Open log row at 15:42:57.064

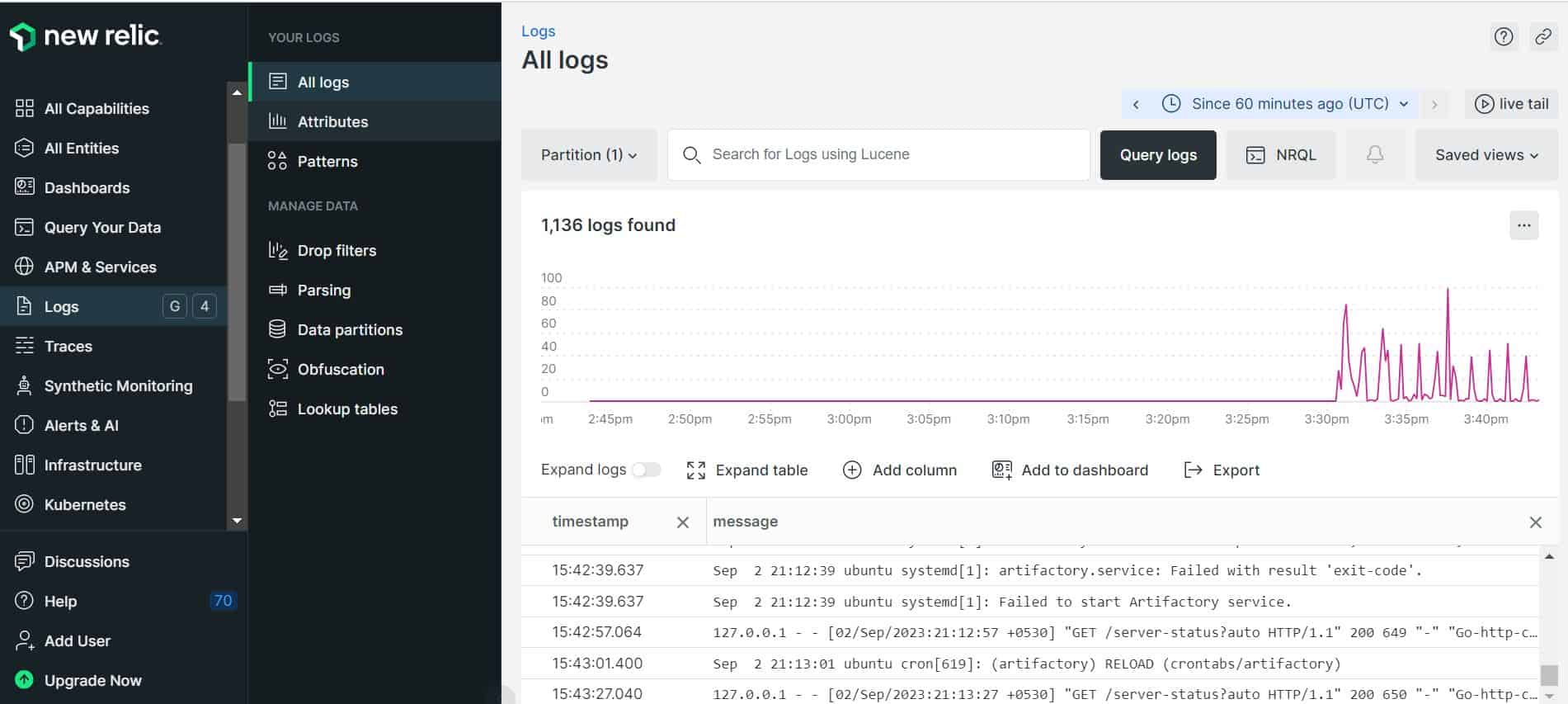(1030, 632)
